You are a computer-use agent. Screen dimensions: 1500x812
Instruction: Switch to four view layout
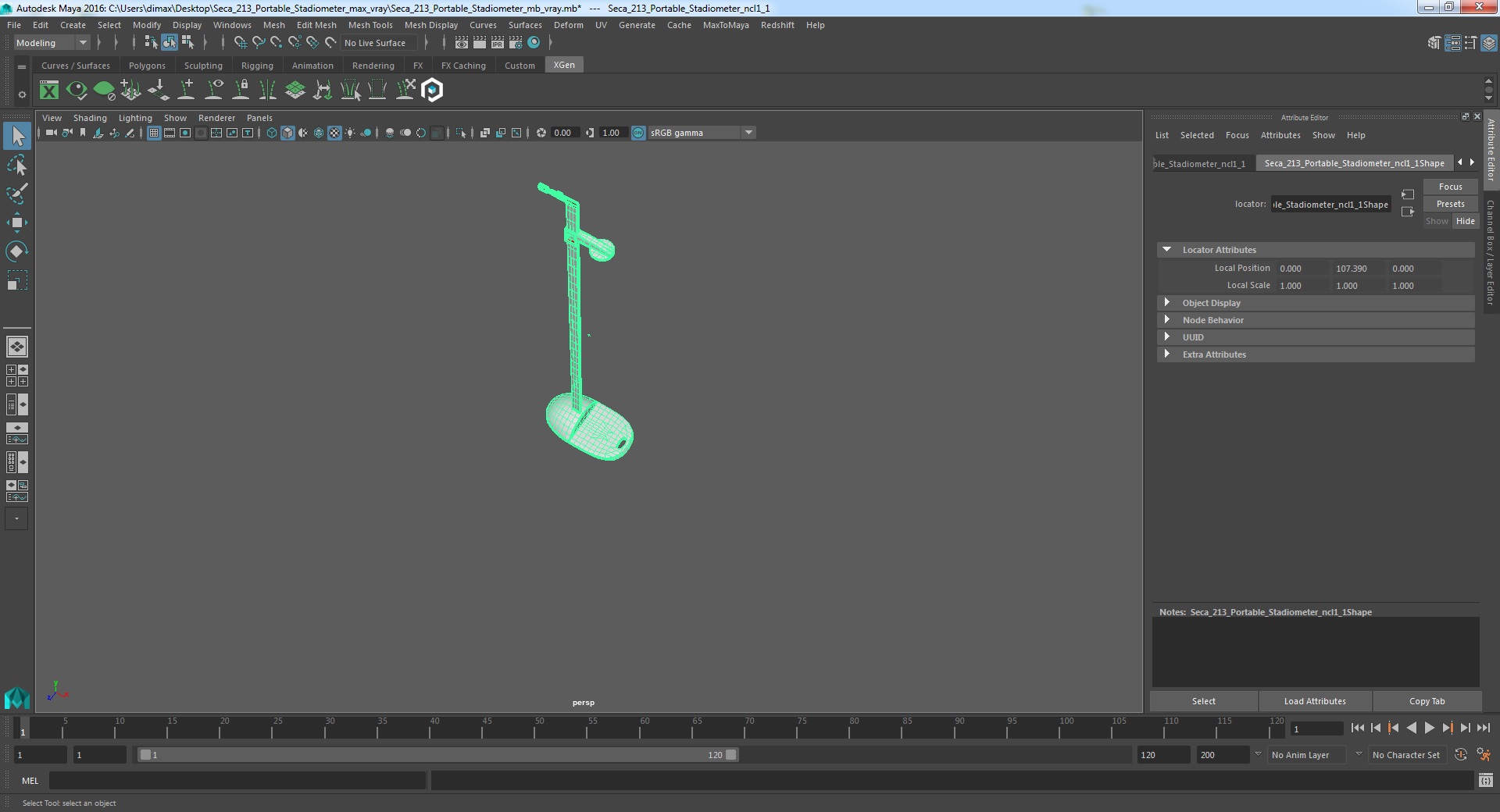tap(17, 376)
